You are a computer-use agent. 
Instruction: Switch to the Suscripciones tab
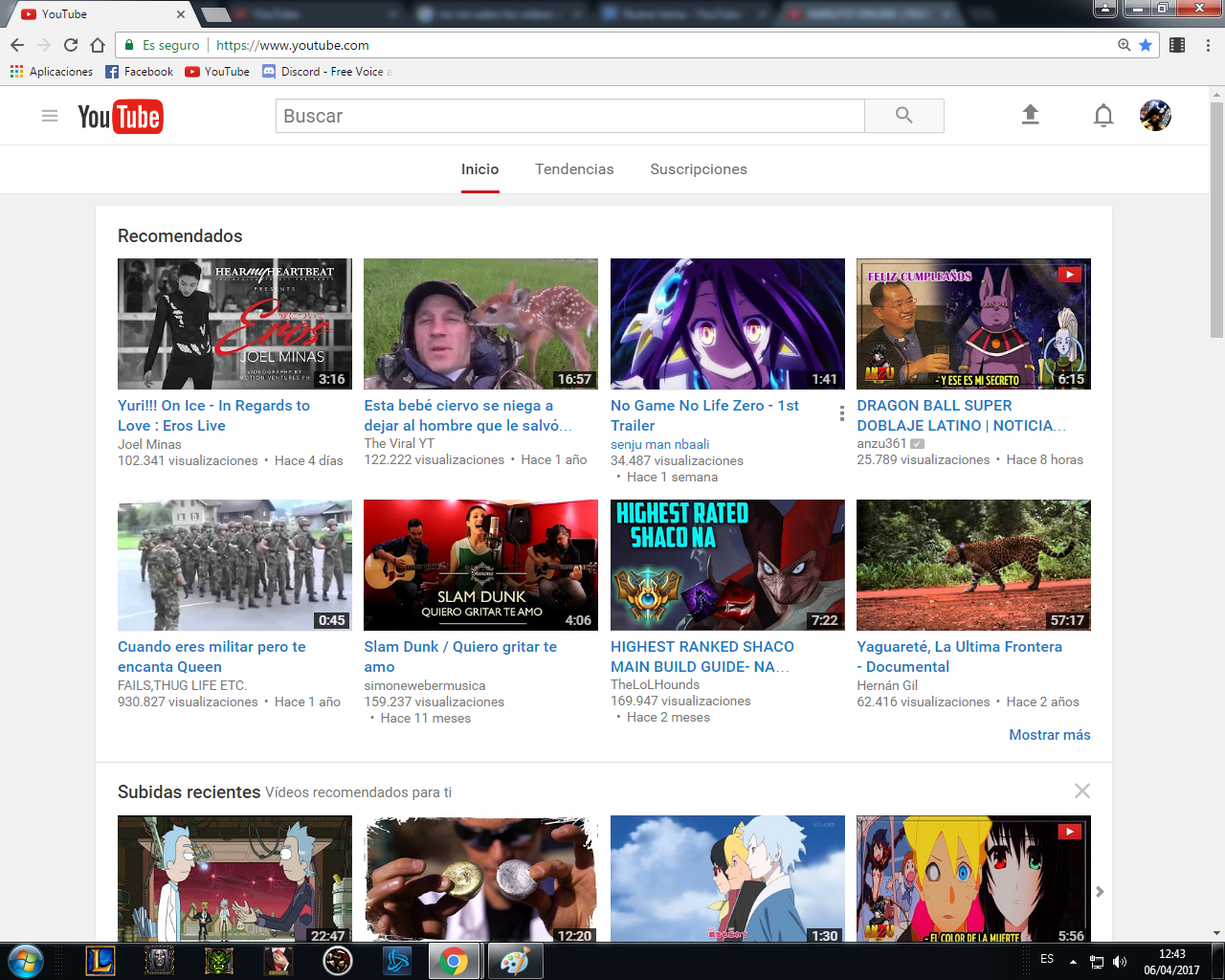699,169
